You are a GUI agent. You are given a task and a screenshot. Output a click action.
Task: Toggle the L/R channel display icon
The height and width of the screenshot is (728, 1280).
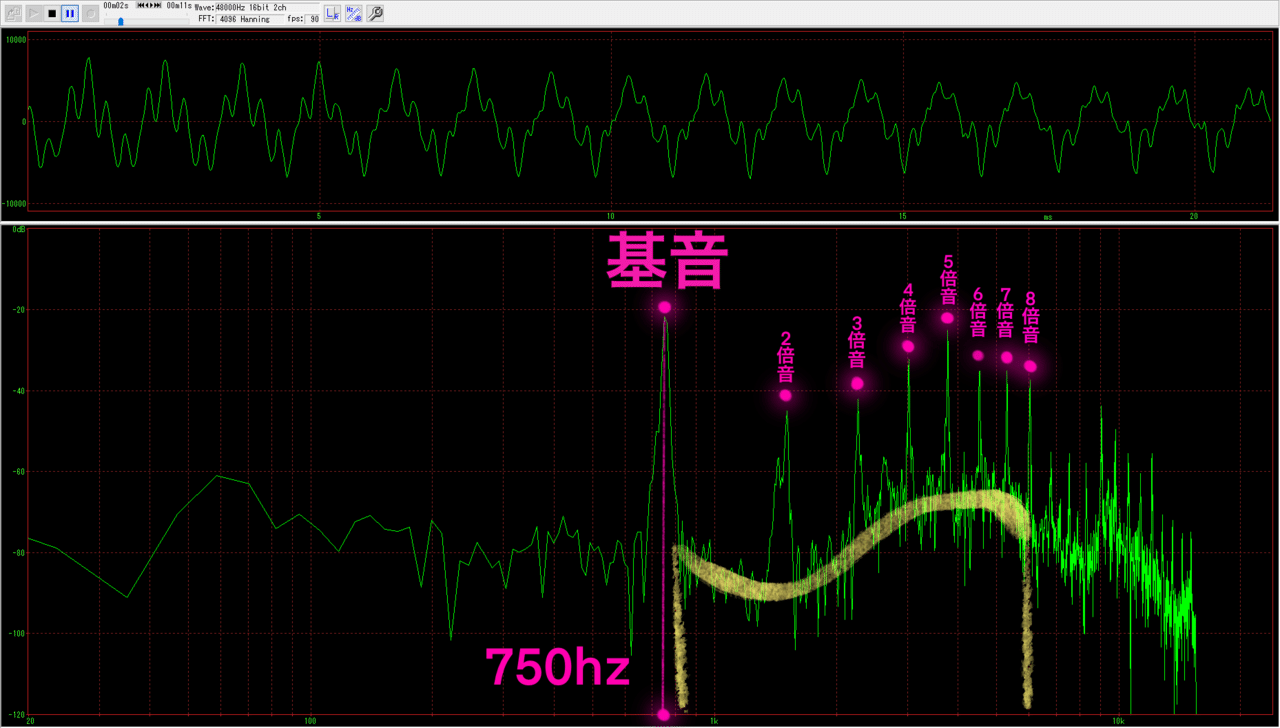click(x=333, y=14)
